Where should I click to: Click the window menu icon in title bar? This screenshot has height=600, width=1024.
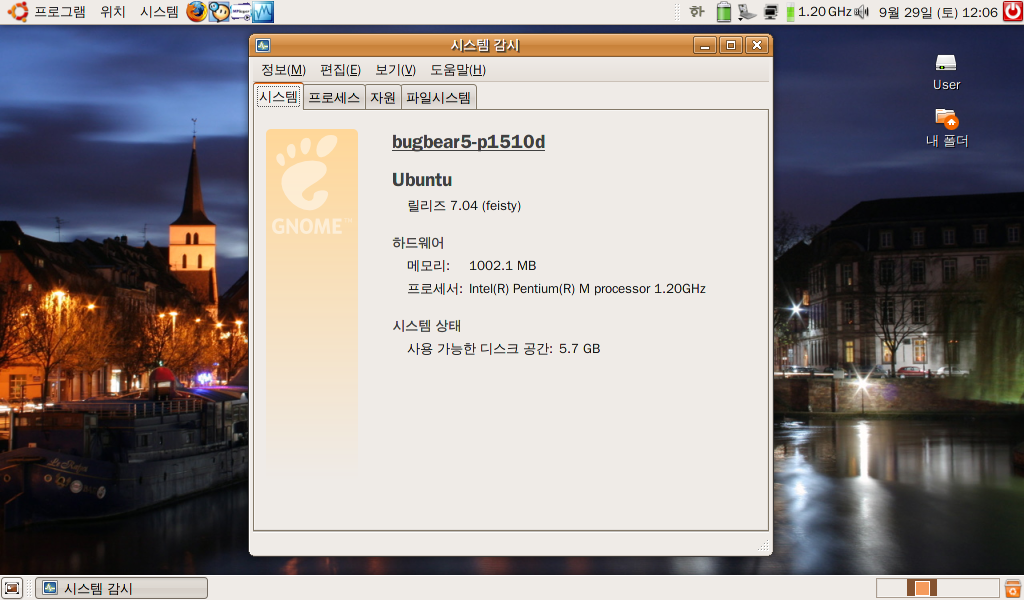(x=263, y=45)
